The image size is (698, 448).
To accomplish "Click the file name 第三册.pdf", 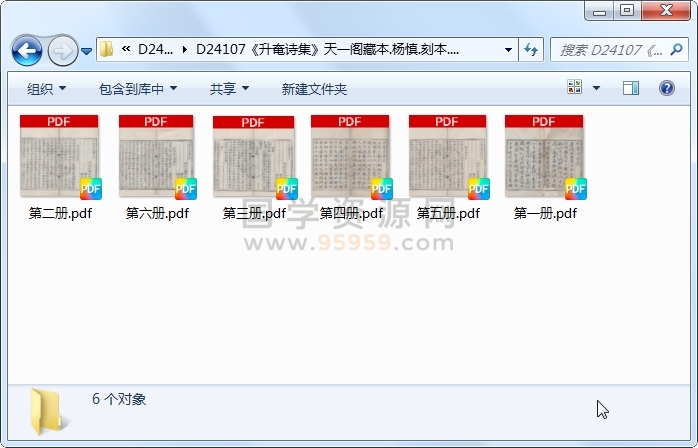I will coord(254,213).
